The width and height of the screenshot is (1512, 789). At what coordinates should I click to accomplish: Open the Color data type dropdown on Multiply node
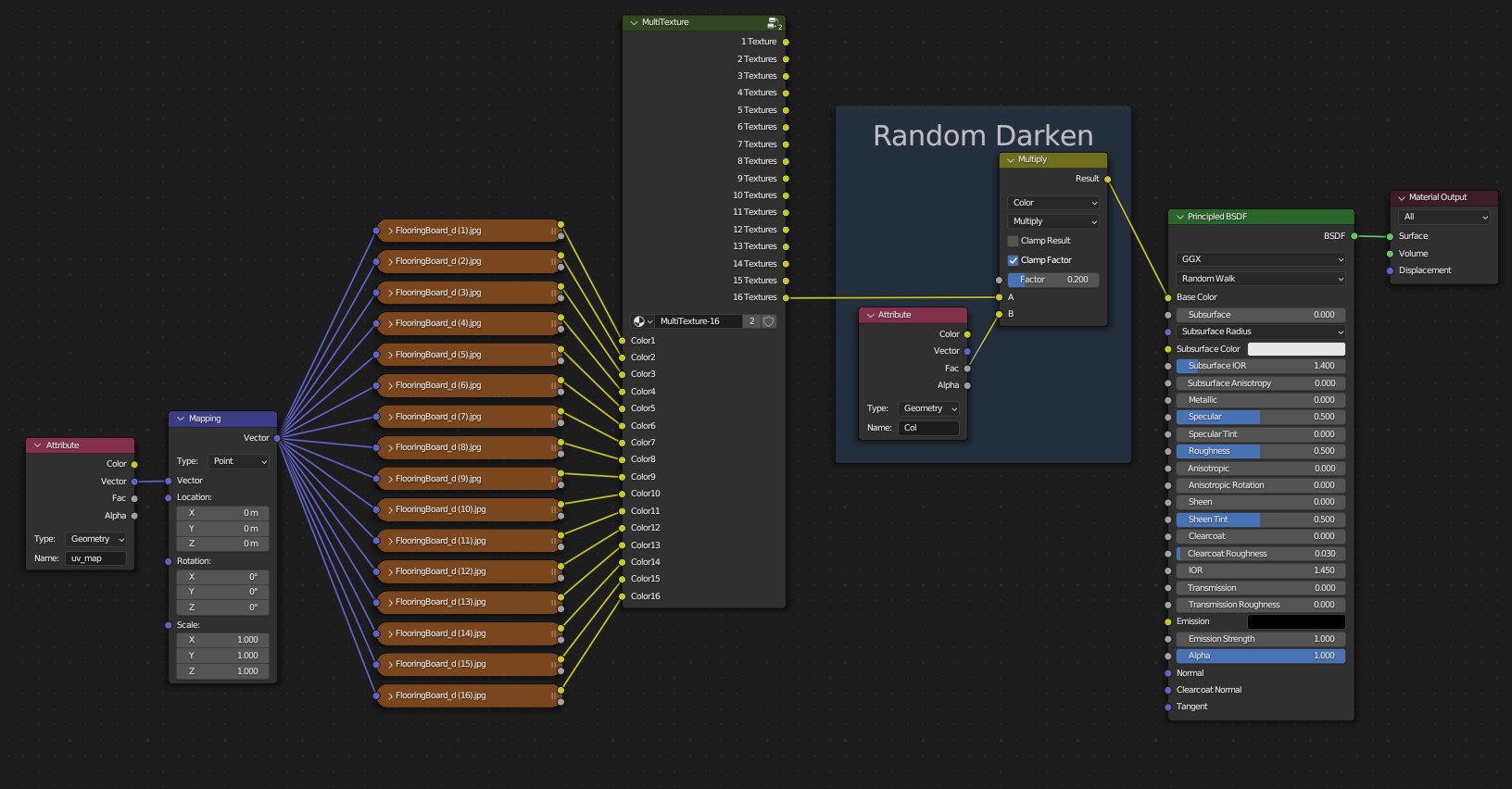click(x=1053, y=203)
